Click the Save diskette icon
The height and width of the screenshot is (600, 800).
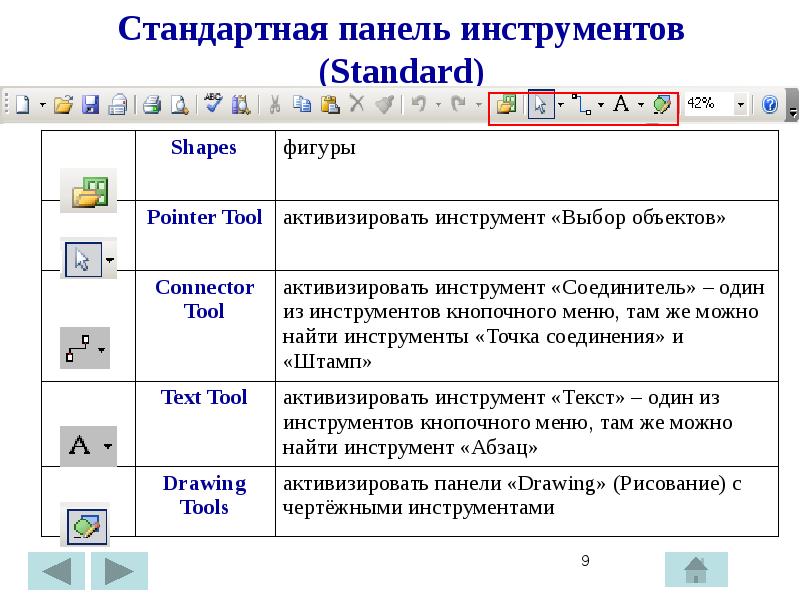tap(90, 105)
